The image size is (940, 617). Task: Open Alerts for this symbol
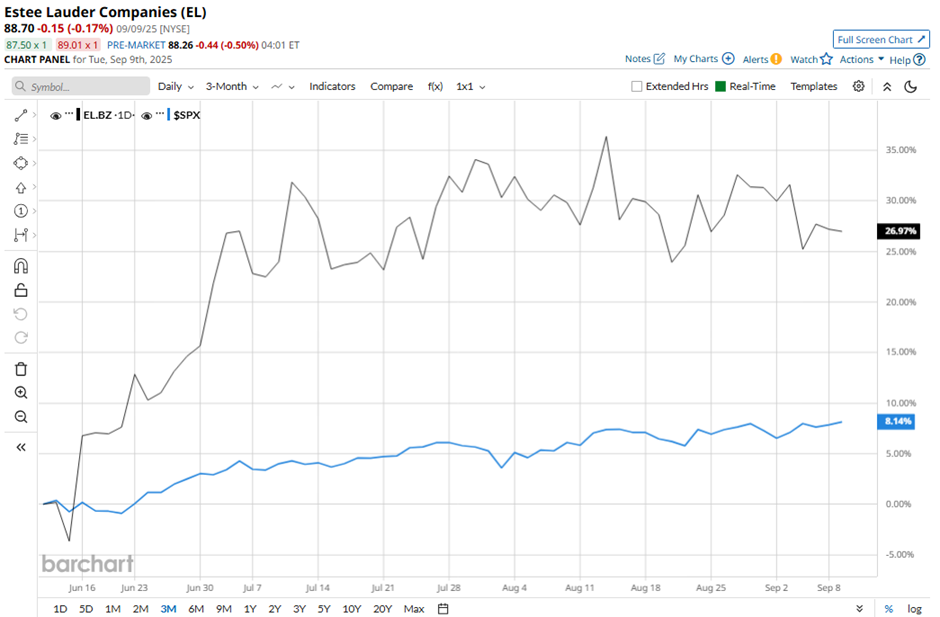click(762, 59)
